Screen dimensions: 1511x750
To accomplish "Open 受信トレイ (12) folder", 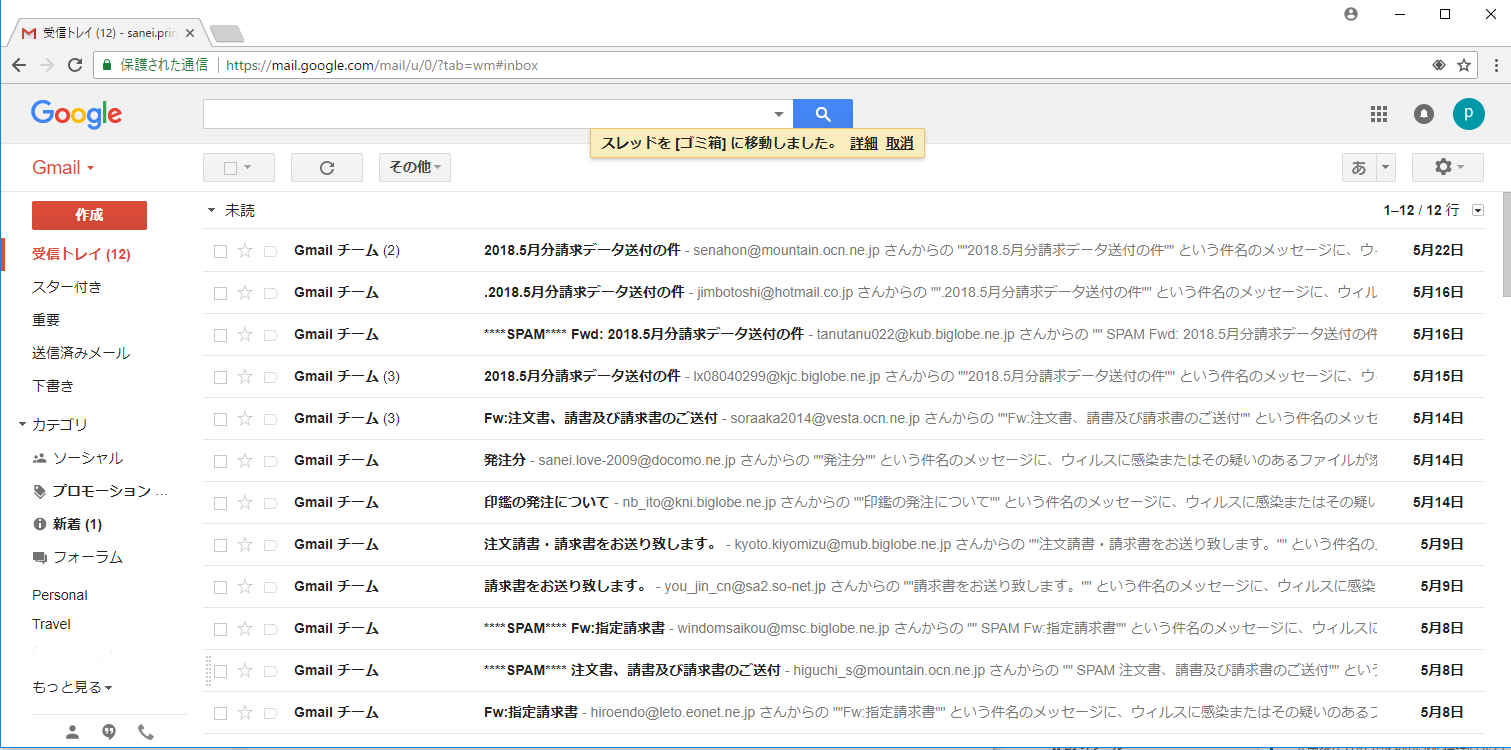I will point(81,254).
